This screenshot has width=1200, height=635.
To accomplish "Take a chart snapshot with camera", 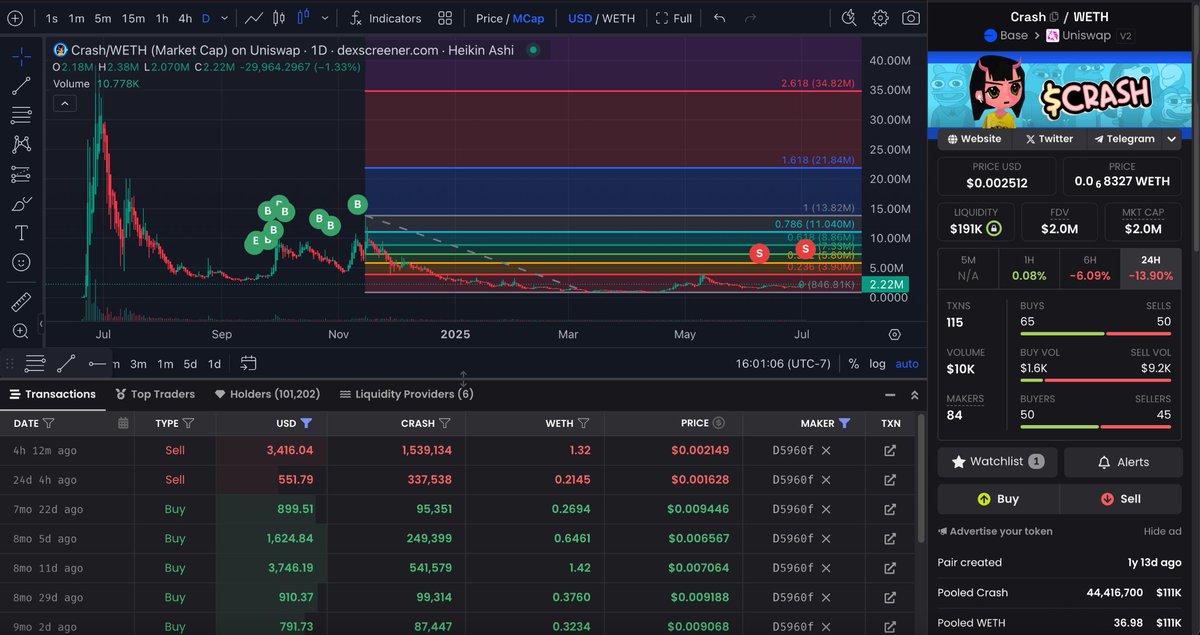I will coord(910,18).
